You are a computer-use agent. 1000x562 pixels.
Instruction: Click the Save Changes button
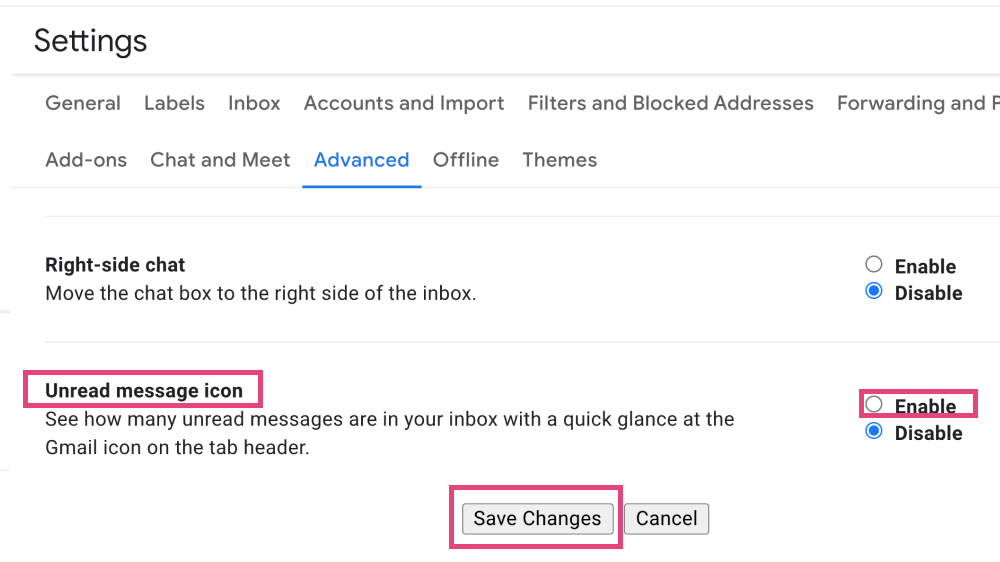pyautogui.click(x=537, y=519)
